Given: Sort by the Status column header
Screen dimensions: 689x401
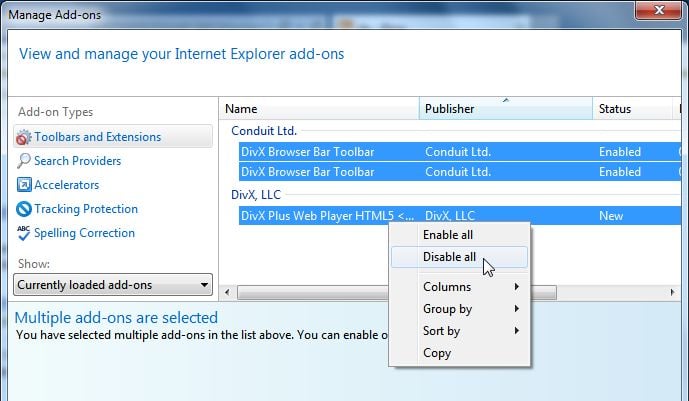Looking at the screenshot, I should tap(633, 108).
